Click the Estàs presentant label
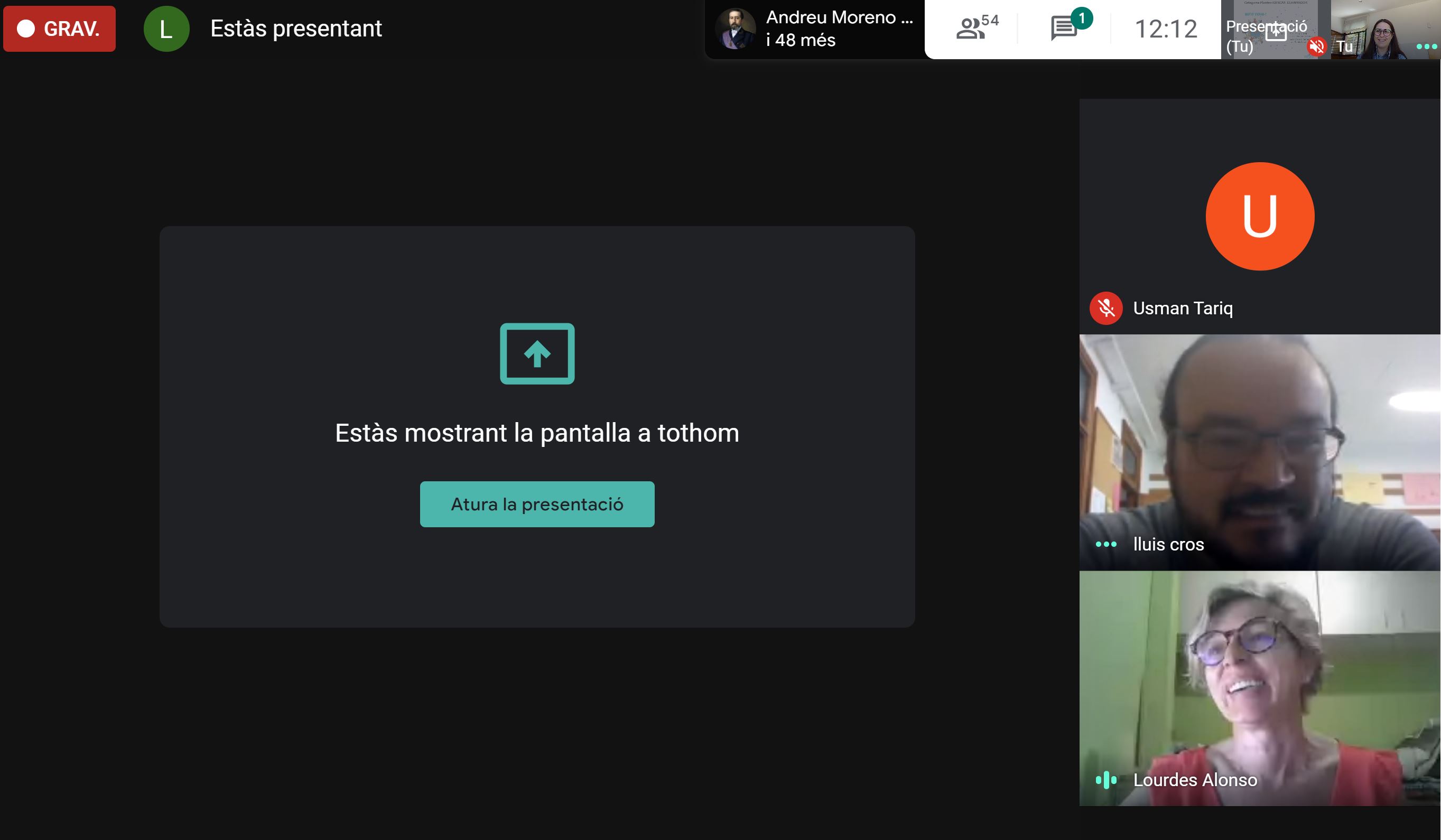The width and height of the screenshot is (1441, 840). coord(296,29)
